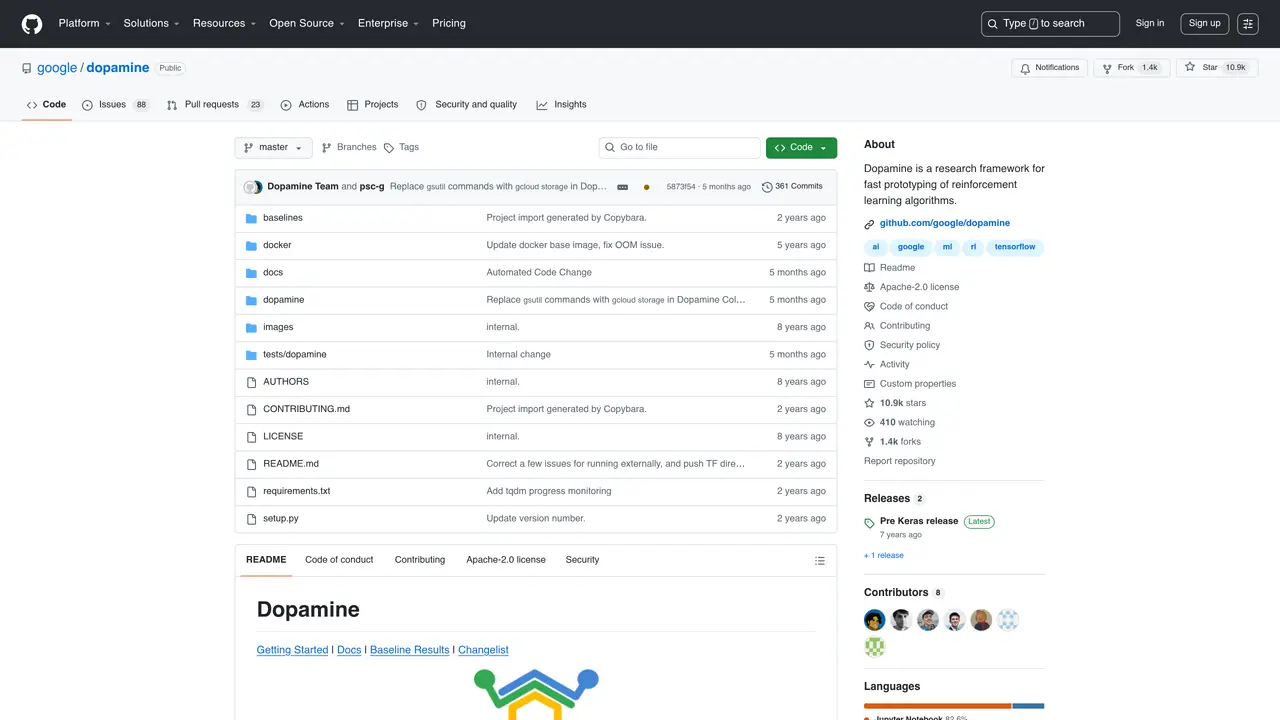
Task: Open Custom properties in the sidebar
Action: [x=910, y=384]
